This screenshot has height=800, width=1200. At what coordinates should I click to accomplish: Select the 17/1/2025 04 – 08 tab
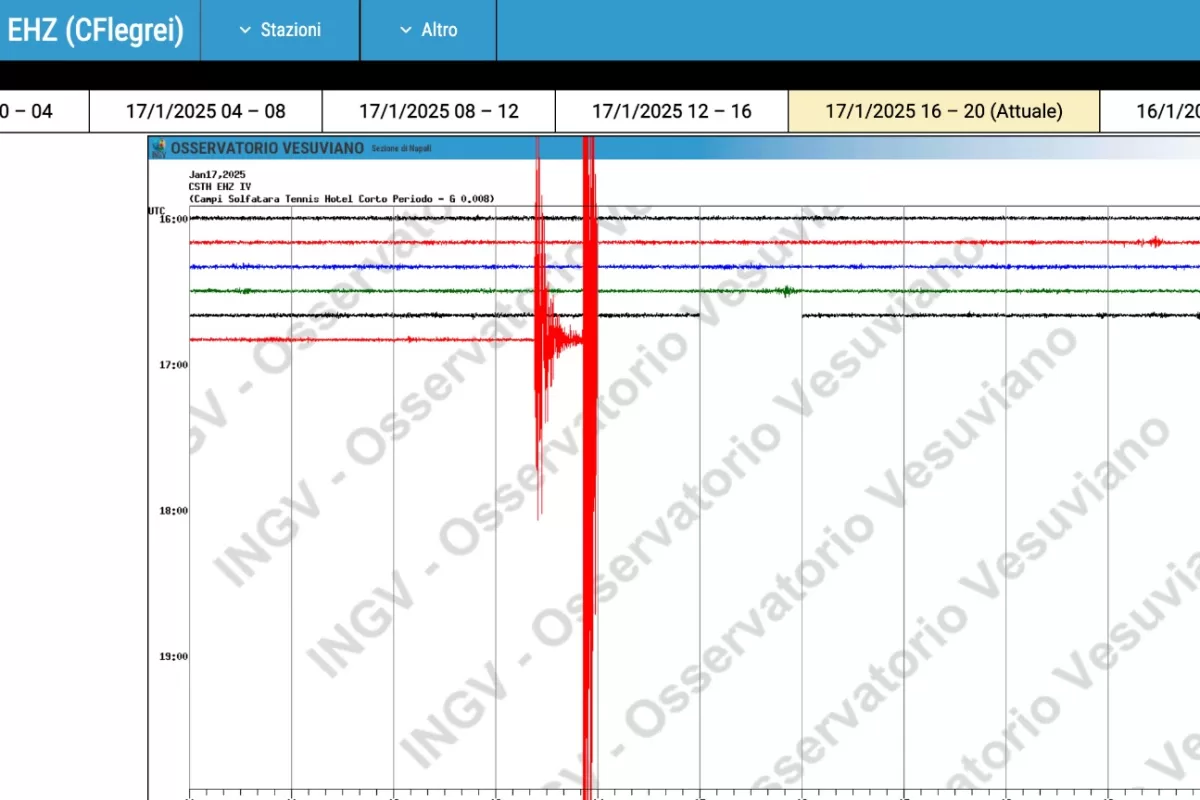206,111
